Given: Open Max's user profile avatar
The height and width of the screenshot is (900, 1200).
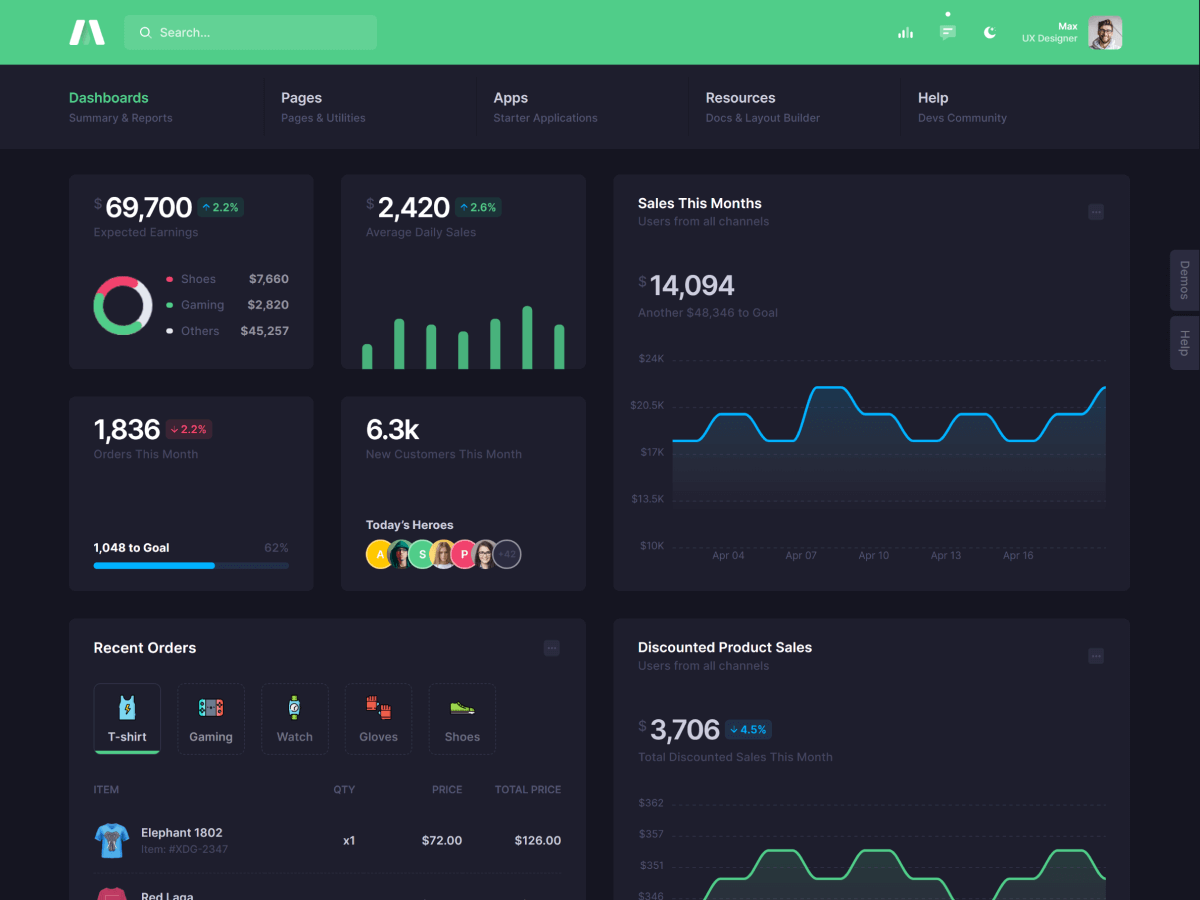Looking at the screenshot, I should point(1104,33).
